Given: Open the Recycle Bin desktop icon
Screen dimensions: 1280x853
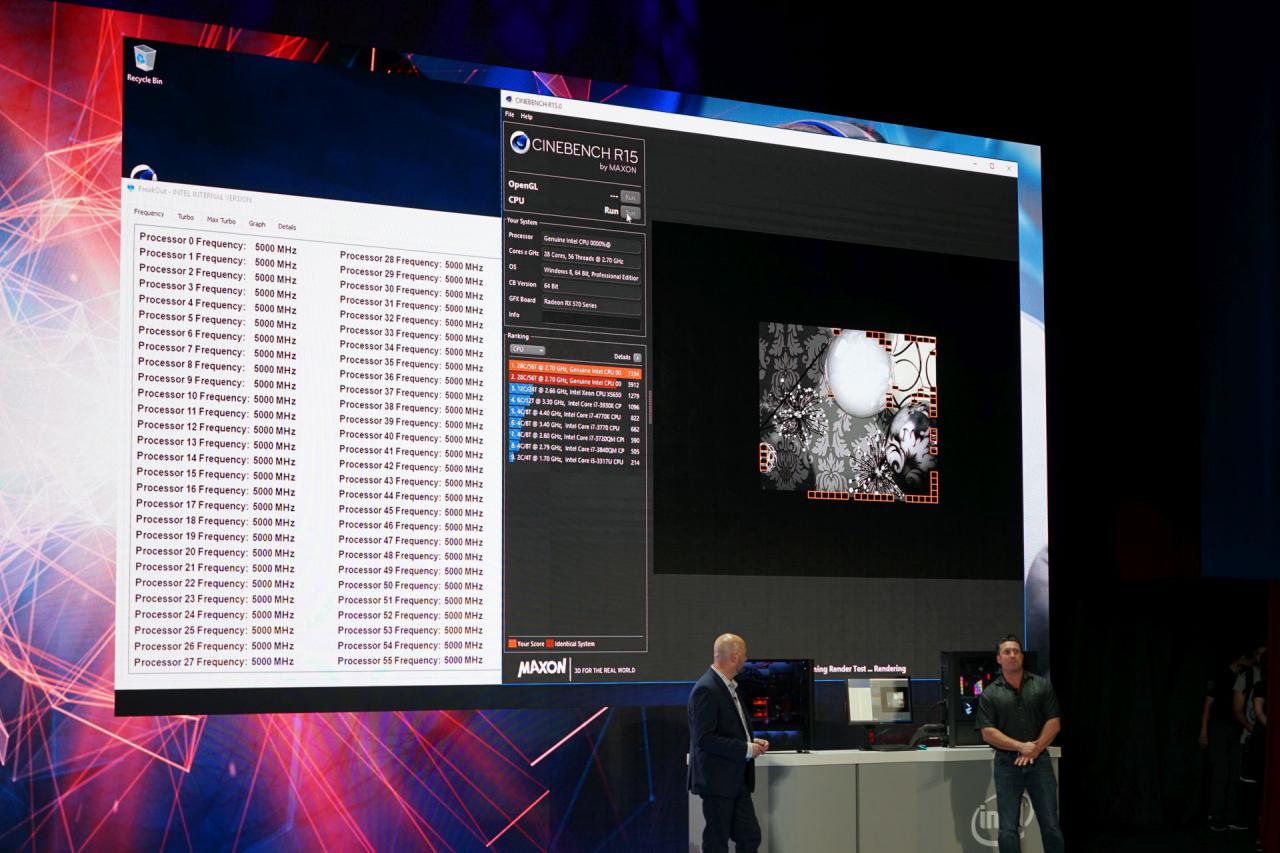Looking at the screenshot, I should 144,64.
